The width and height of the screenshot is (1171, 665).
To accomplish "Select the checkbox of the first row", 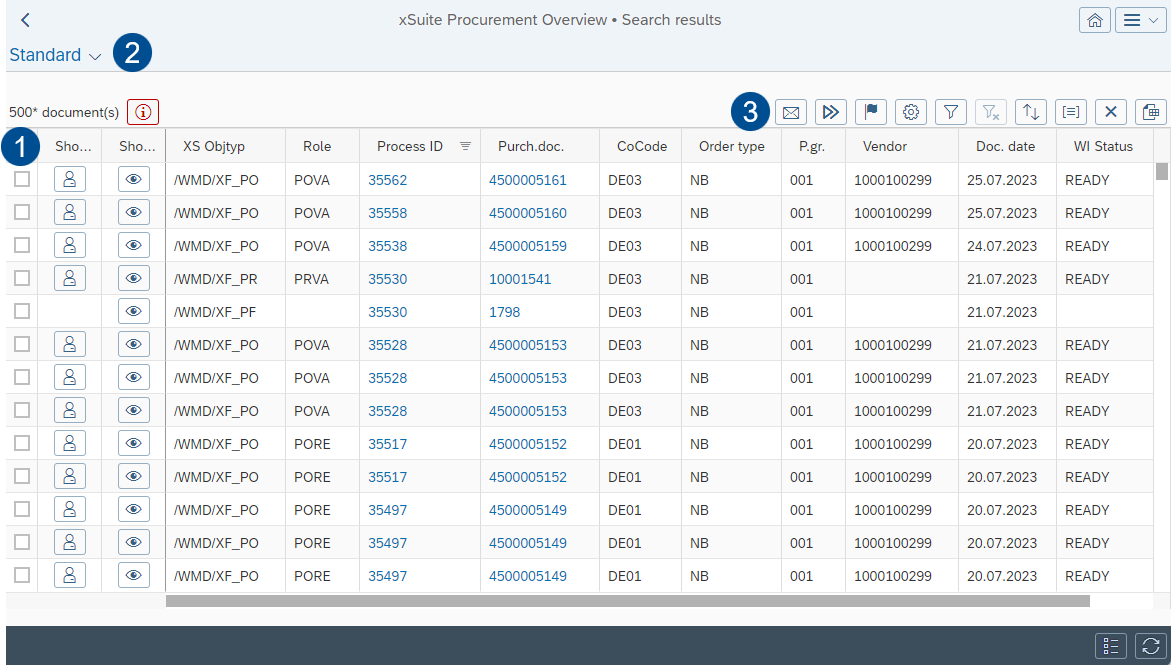I will 21,178.
